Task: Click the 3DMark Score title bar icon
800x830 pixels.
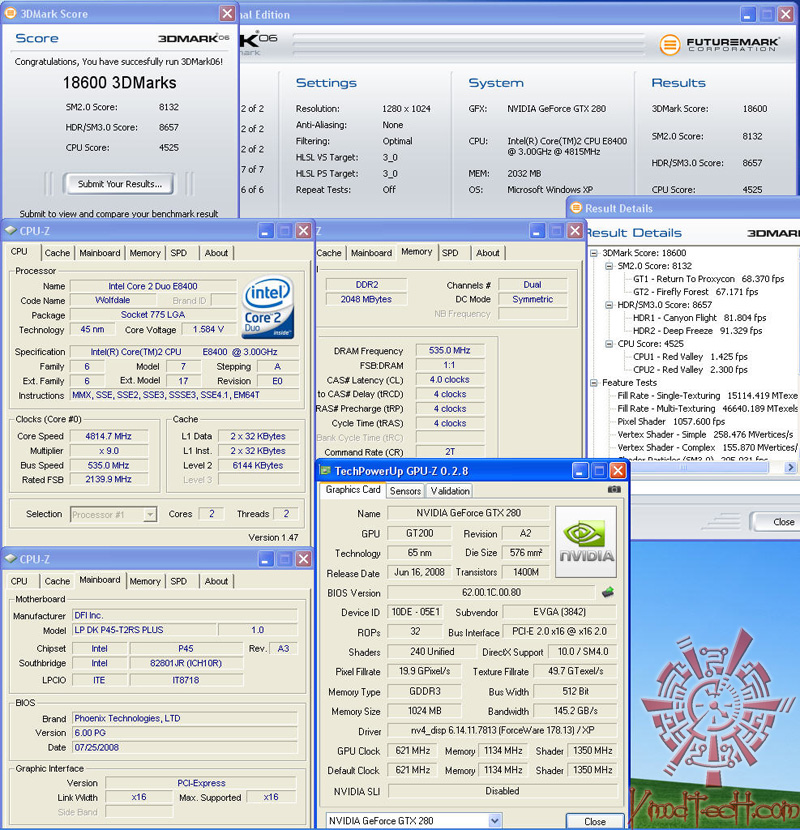Action: (x=10, y=13)
